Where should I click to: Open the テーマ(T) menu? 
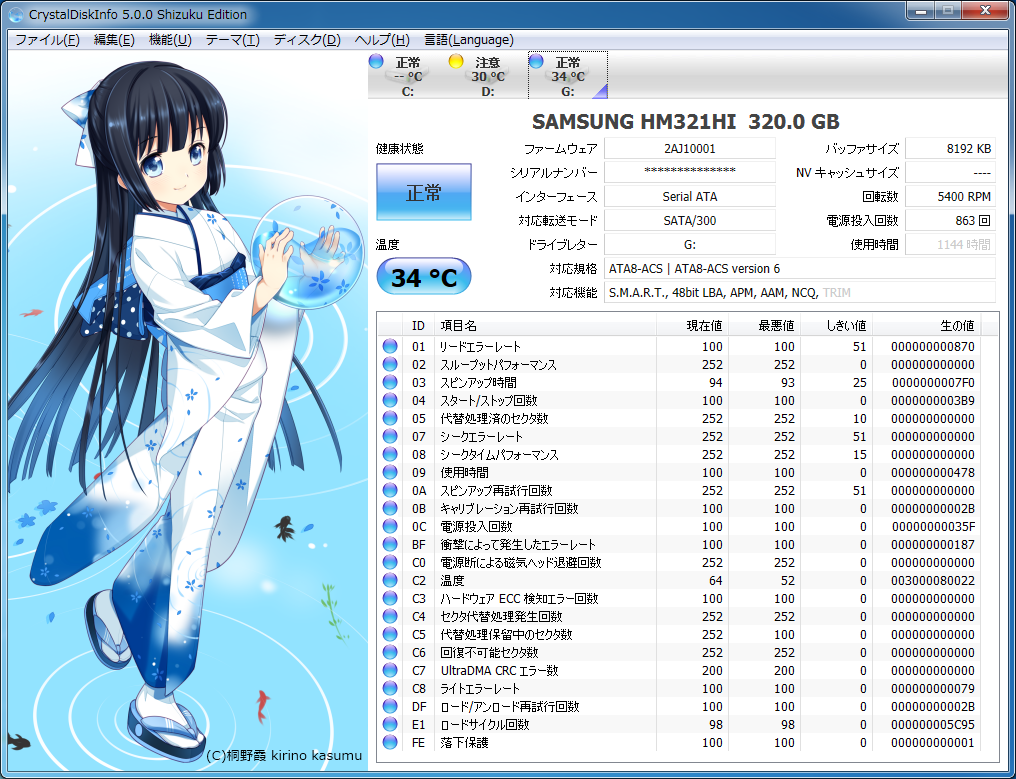pos(233,40)
